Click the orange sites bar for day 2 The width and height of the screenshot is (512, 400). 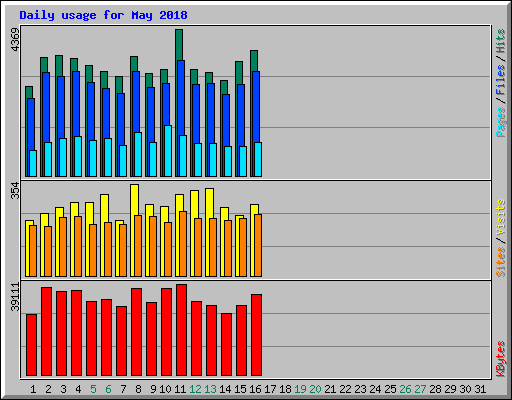[48, 252]
